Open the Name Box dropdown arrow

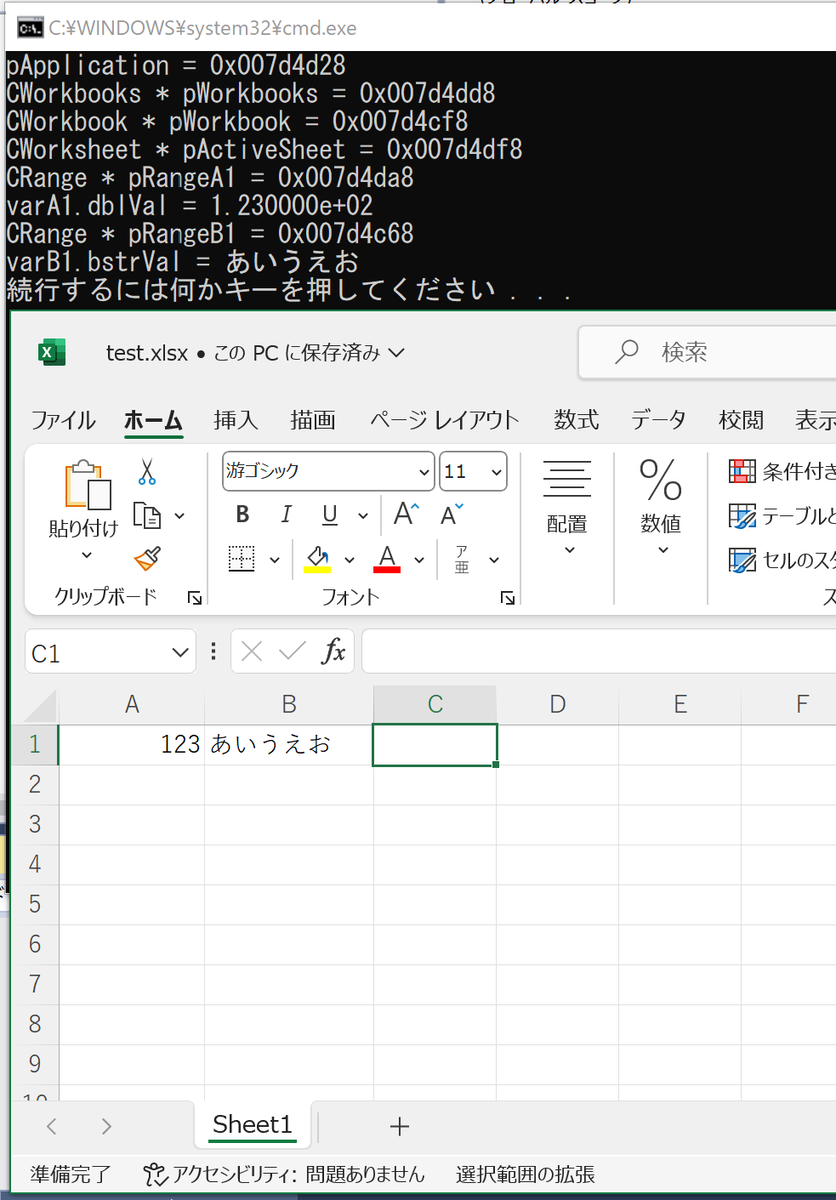coord(180,653)
